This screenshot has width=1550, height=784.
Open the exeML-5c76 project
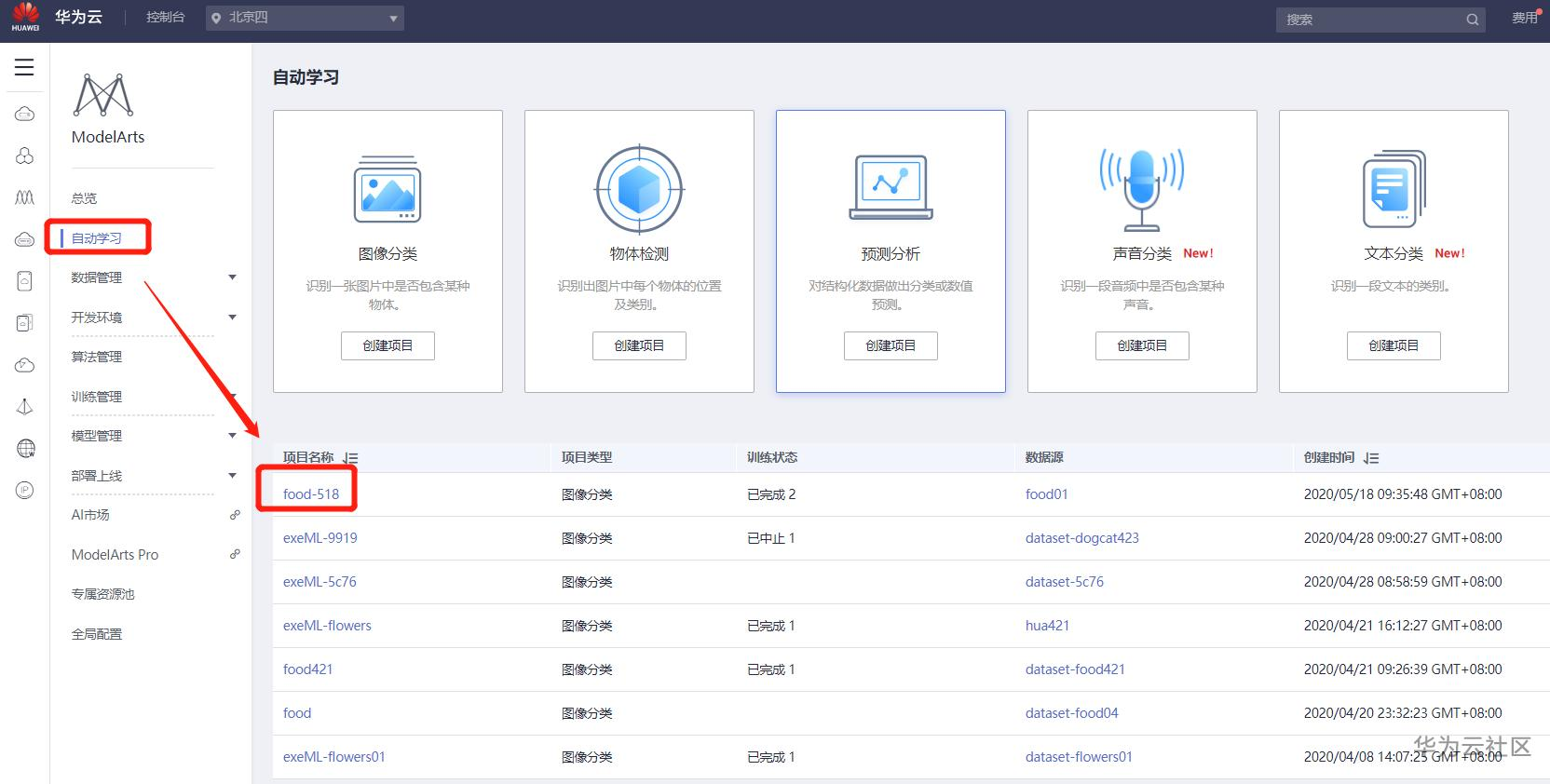point(320,582)
